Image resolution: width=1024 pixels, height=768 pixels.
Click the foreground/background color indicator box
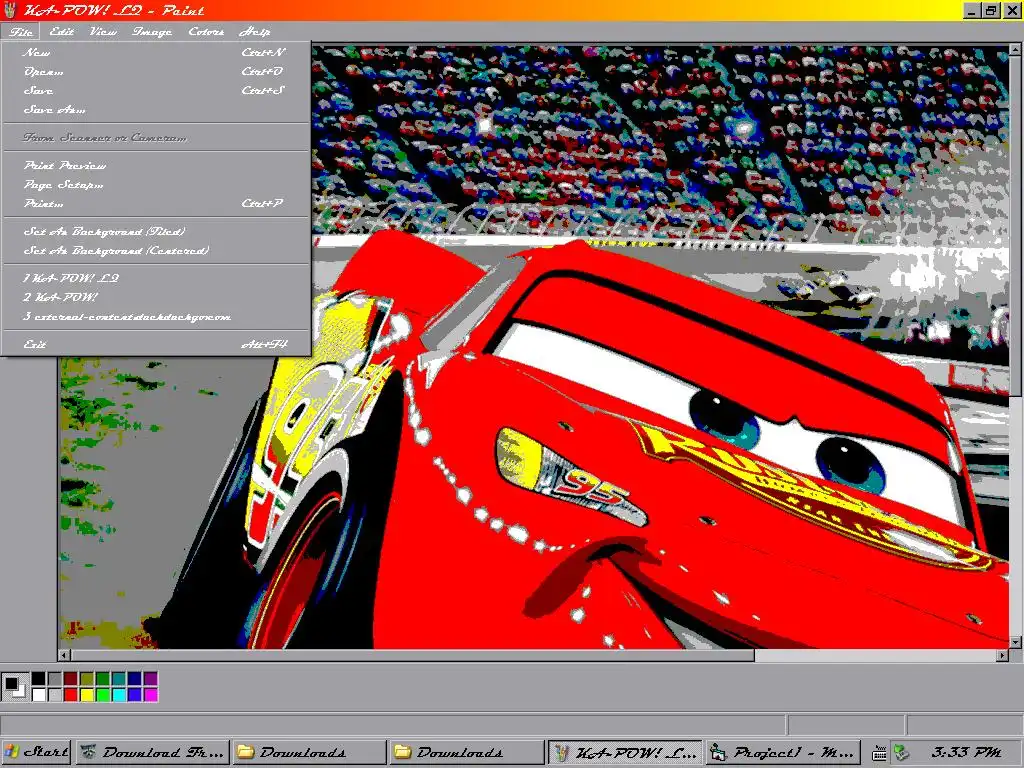coord(14,686)
